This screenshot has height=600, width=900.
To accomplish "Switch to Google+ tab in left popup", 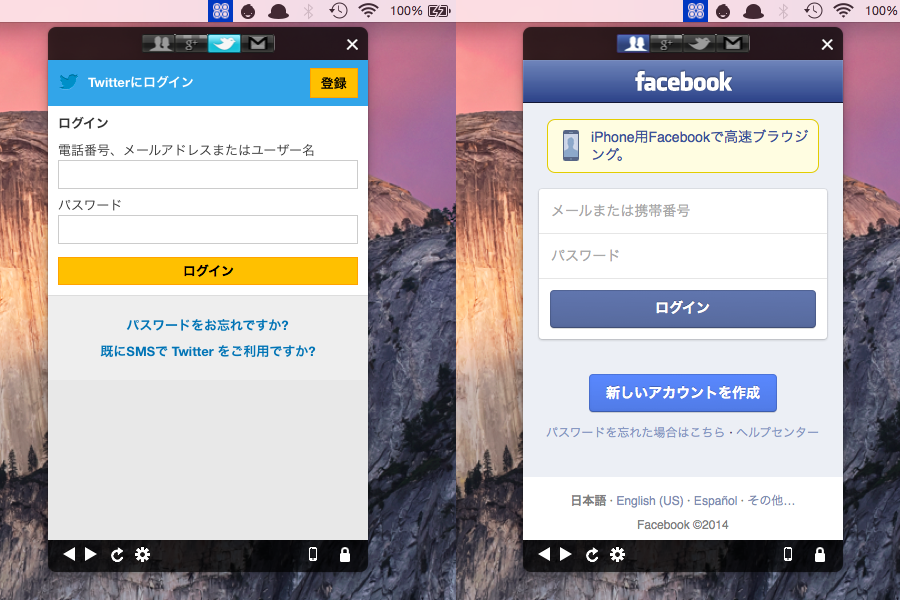I will [191, 44].
